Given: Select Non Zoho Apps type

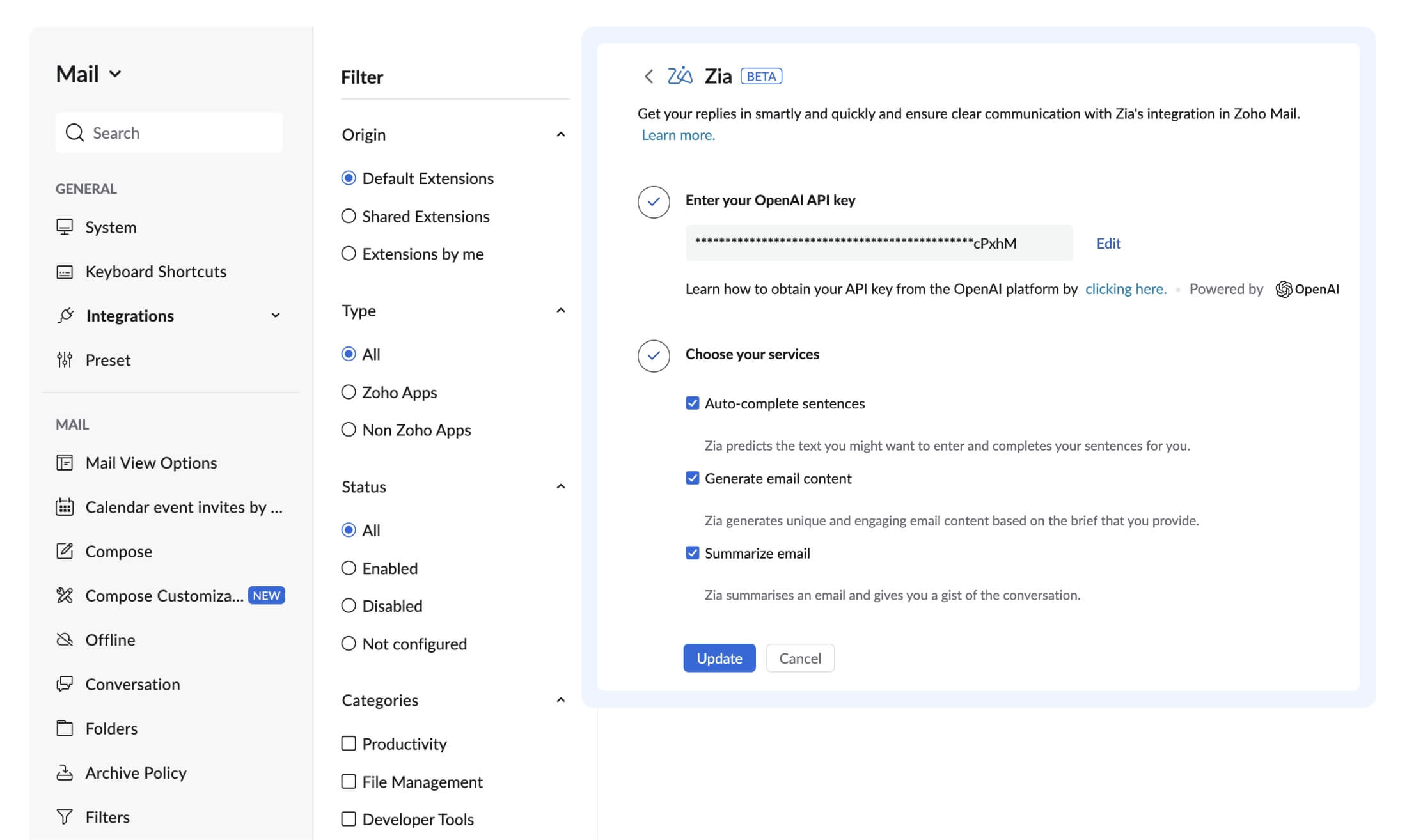Looking at the screenshot, I should (x=349, y=430).
